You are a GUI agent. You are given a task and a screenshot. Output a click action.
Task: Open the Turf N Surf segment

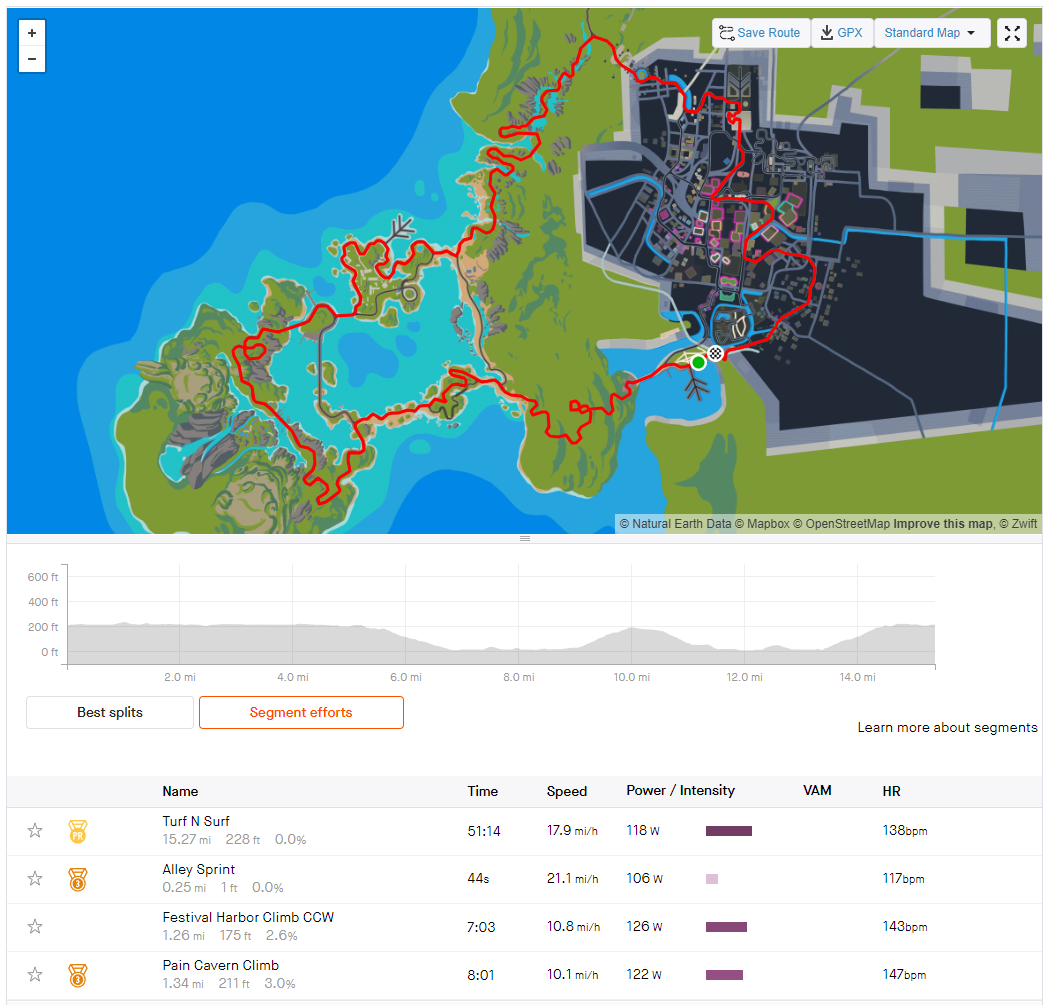pyautogui.click(x=196, y=821)
